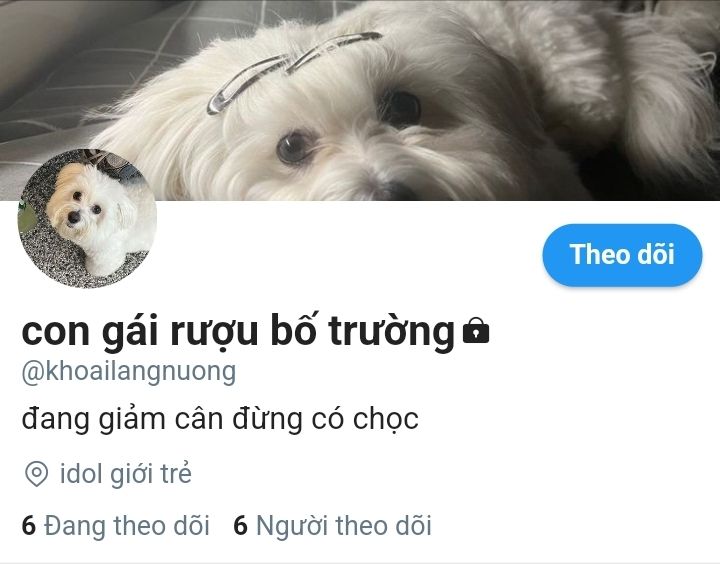
Task: Click the @khoailangnuong handle
Action: (x=129, y=372)
